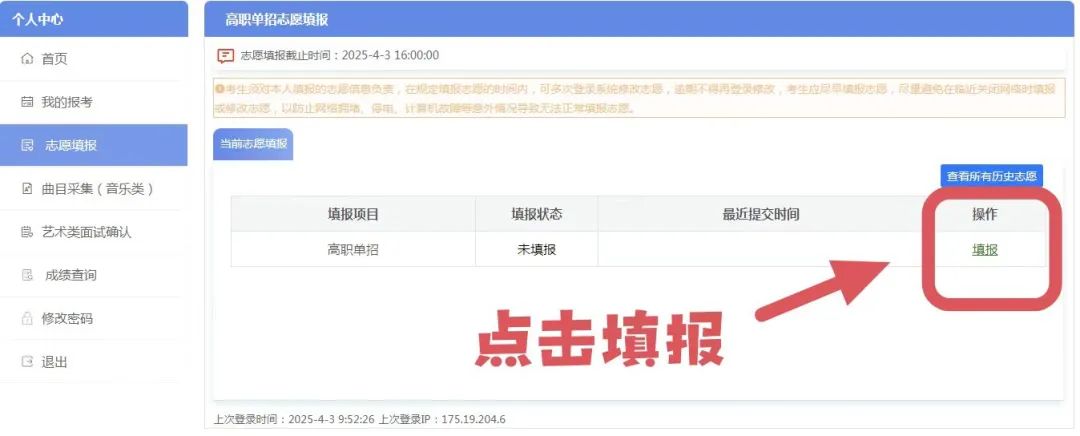Click the document icon beside 成绩查询
This screenshot has width=1080, height=436.
pos(27,275)
